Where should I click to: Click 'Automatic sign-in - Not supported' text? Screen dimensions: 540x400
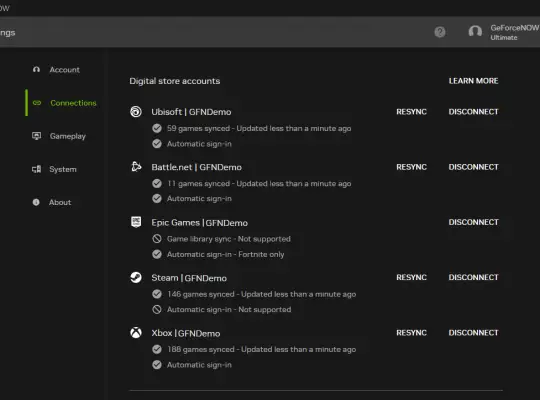point(229,309)
